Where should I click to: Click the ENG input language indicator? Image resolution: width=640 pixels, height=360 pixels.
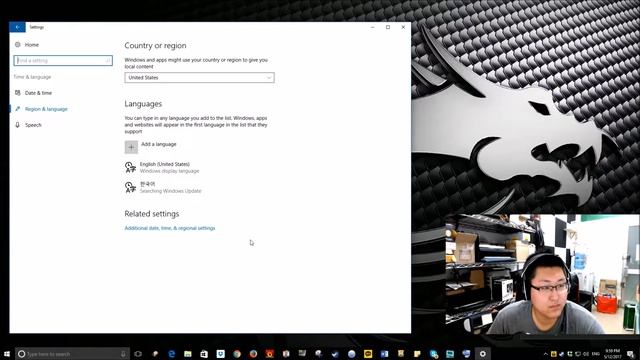[596, 354]
